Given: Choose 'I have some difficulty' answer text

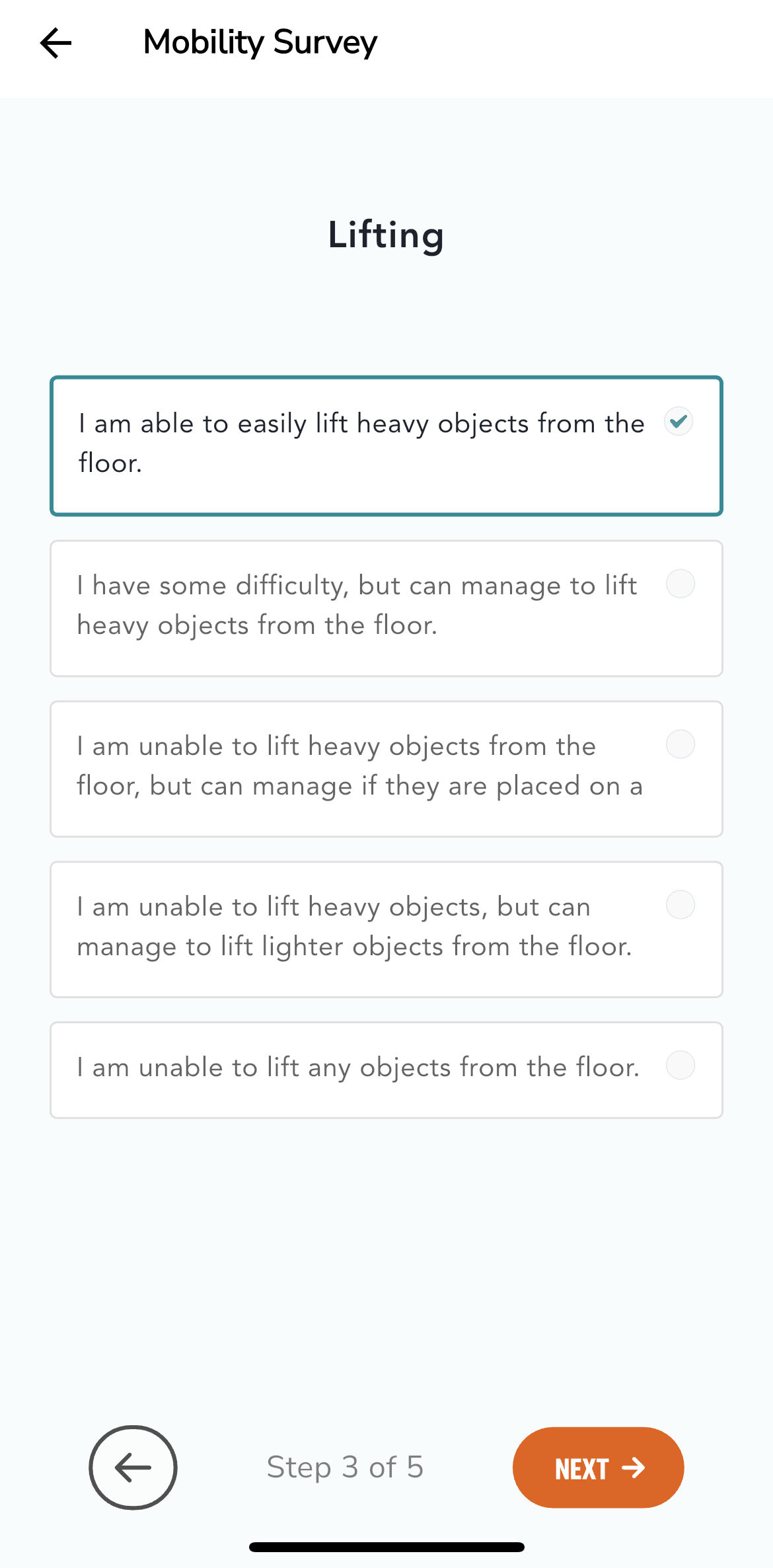Looking at the screenshot, I should point(357,586).
